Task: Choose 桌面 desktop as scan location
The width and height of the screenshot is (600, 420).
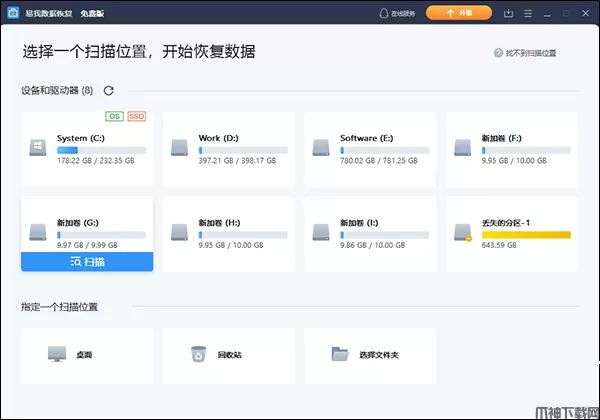Action: click(87, 354)
